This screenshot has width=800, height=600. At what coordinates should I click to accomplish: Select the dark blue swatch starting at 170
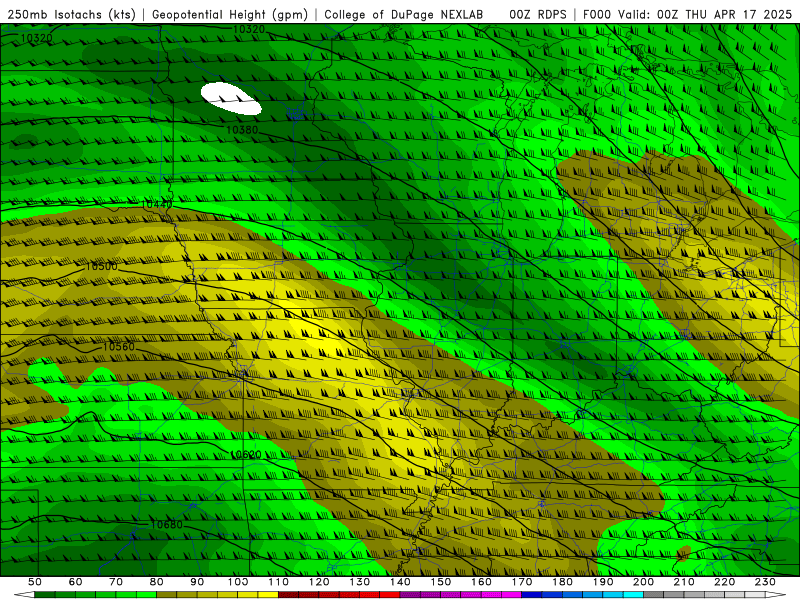coord(532,594)
